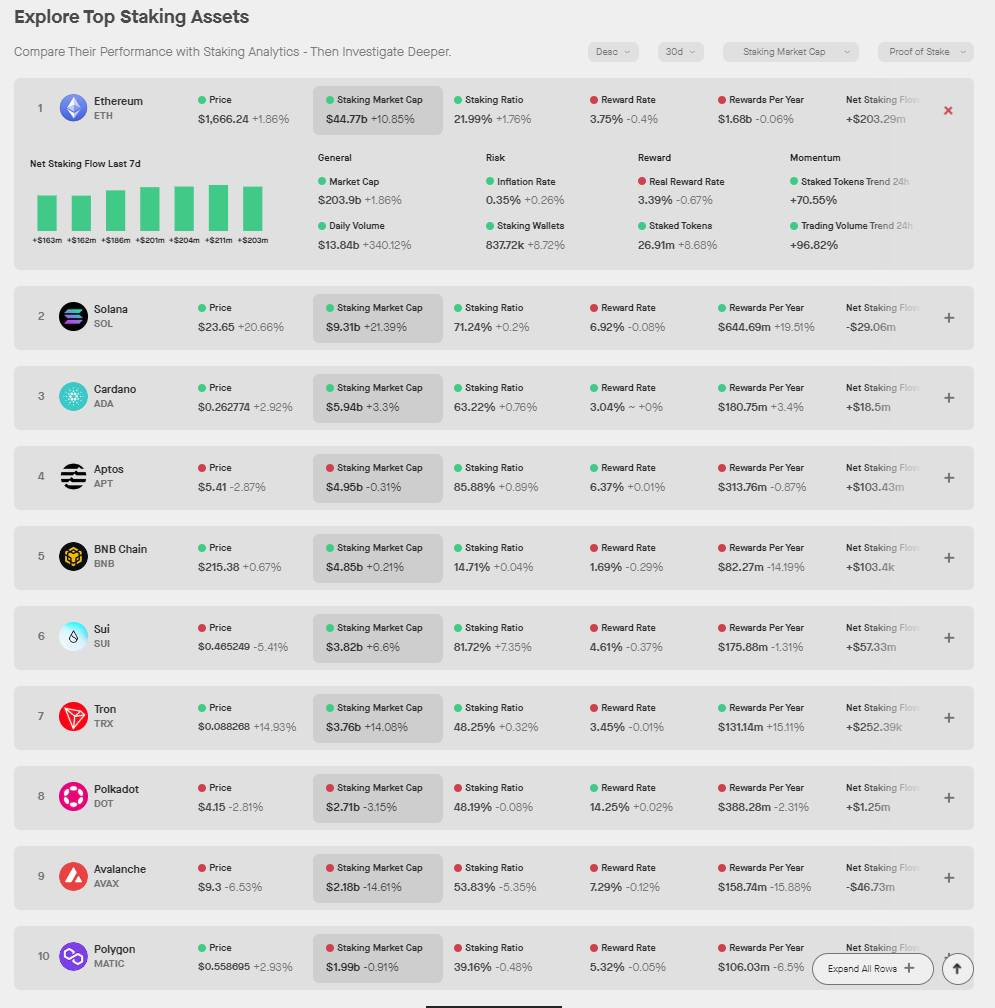The image size is (995, 1008).
Task: Open the Ethereum asset name link
Action: point(118,101)
